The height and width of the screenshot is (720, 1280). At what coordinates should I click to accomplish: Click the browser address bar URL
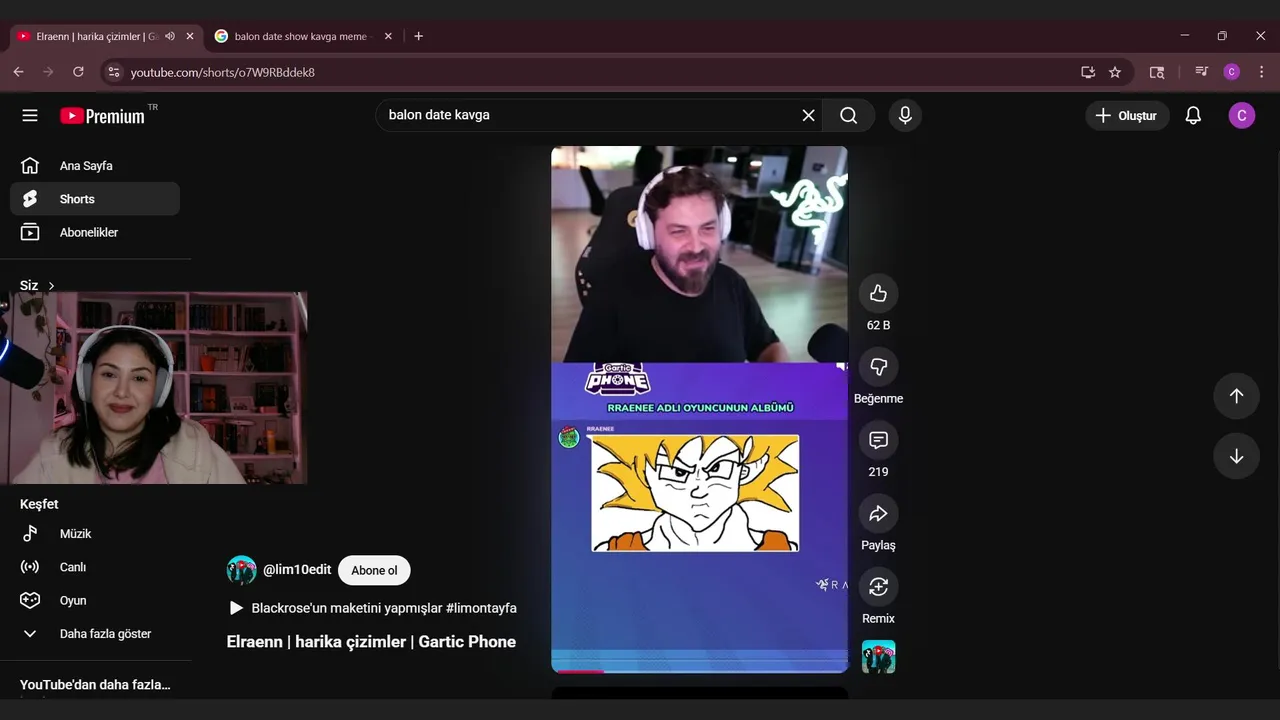[223, 72]
